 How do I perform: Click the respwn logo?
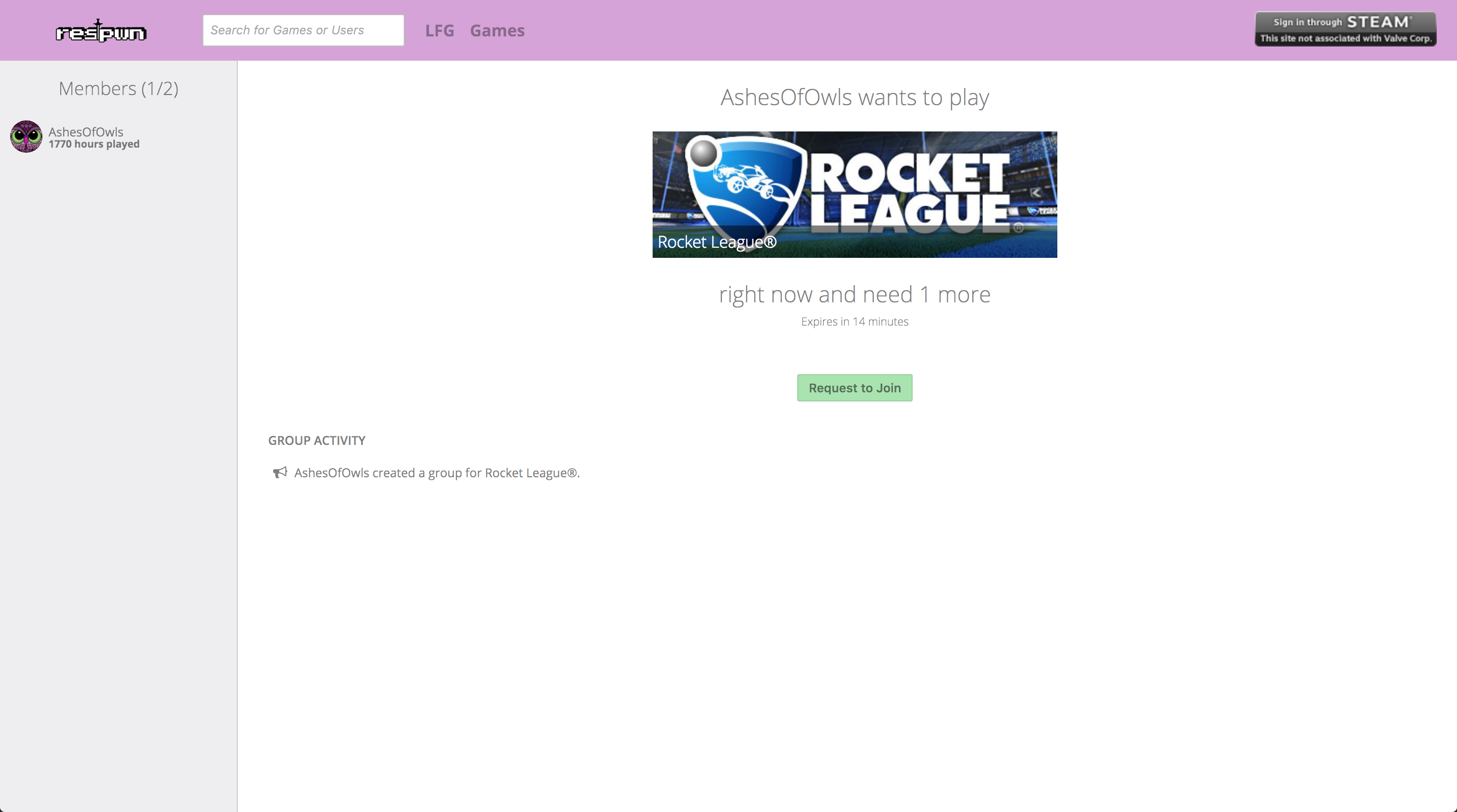101,32
